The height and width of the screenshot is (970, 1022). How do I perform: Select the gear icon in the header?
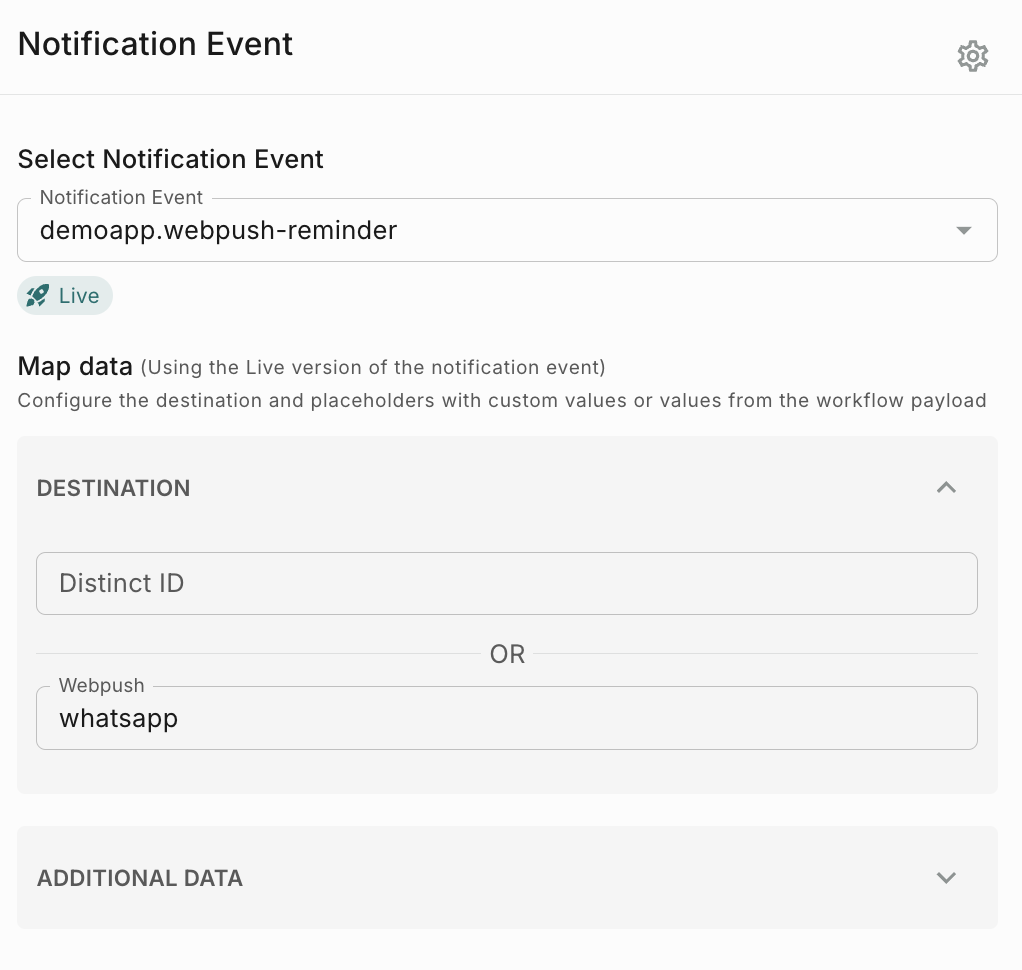coord(972,56)
